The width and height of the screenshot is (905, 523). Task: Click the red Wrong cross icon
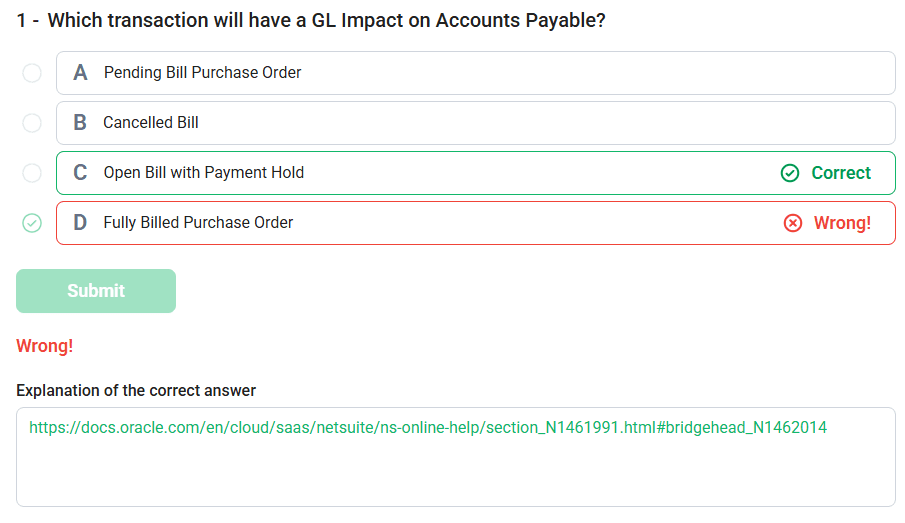792,223
